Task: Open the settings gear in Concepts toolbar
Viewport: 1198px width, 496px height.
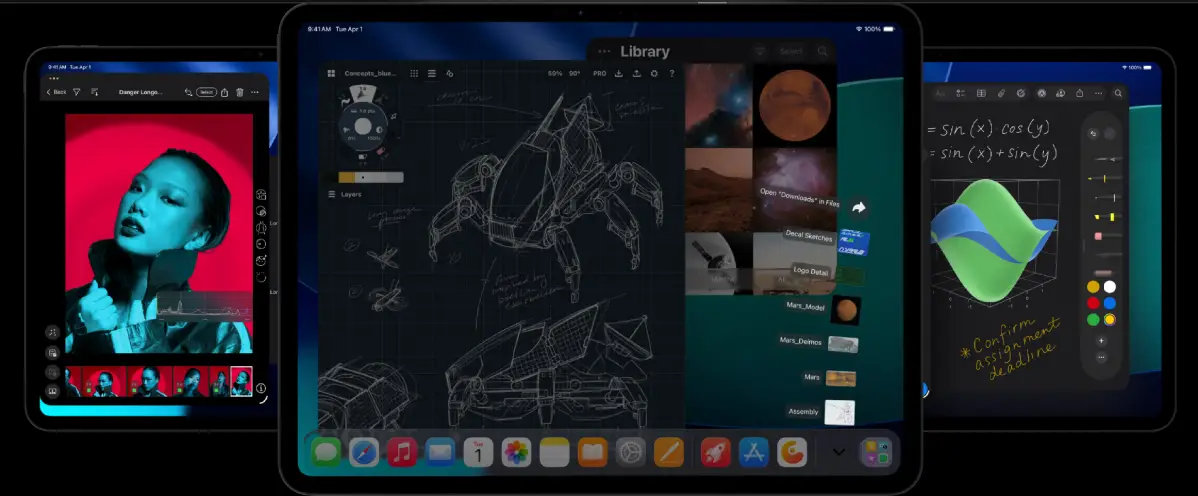Action: click(x=654, y=73)
